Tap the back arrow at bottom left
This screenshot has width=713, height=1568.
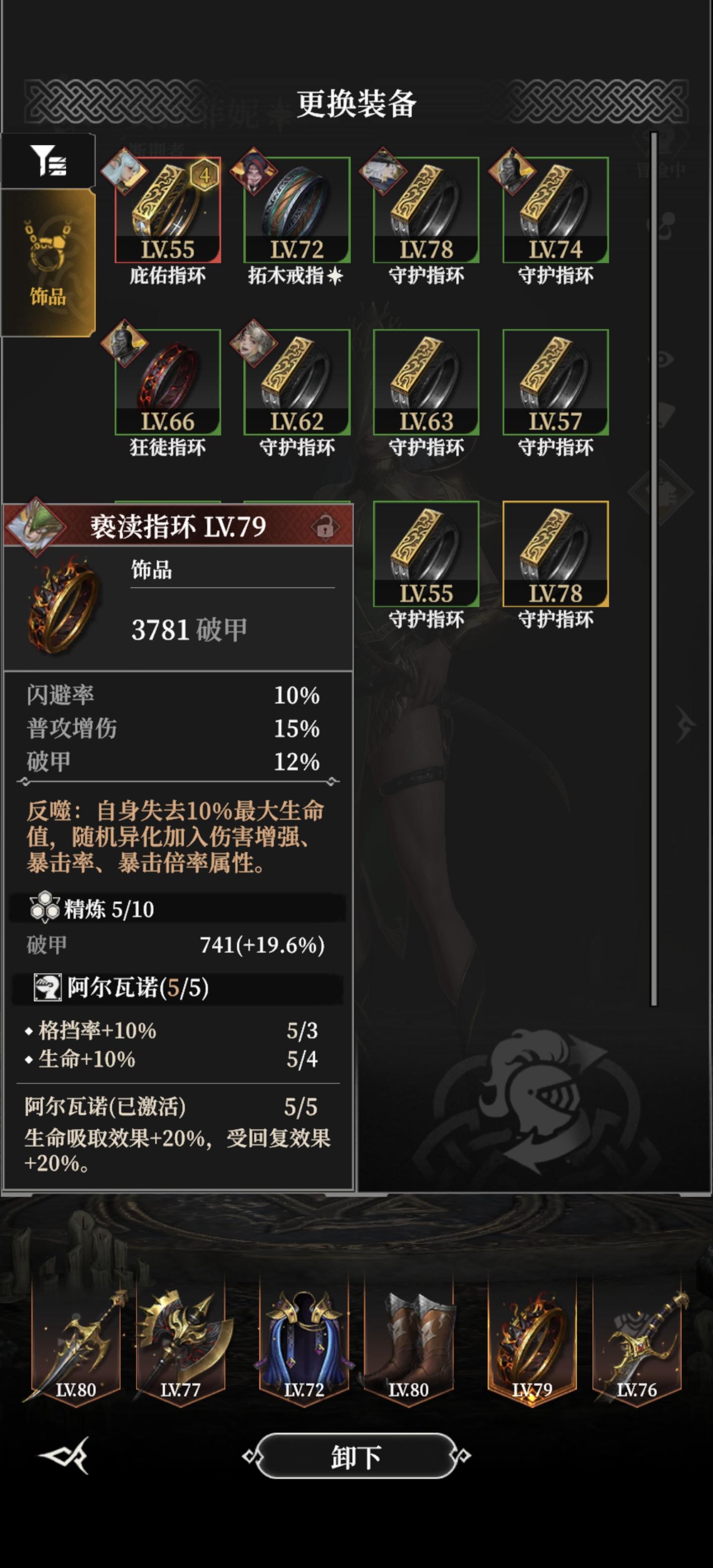64,1455
